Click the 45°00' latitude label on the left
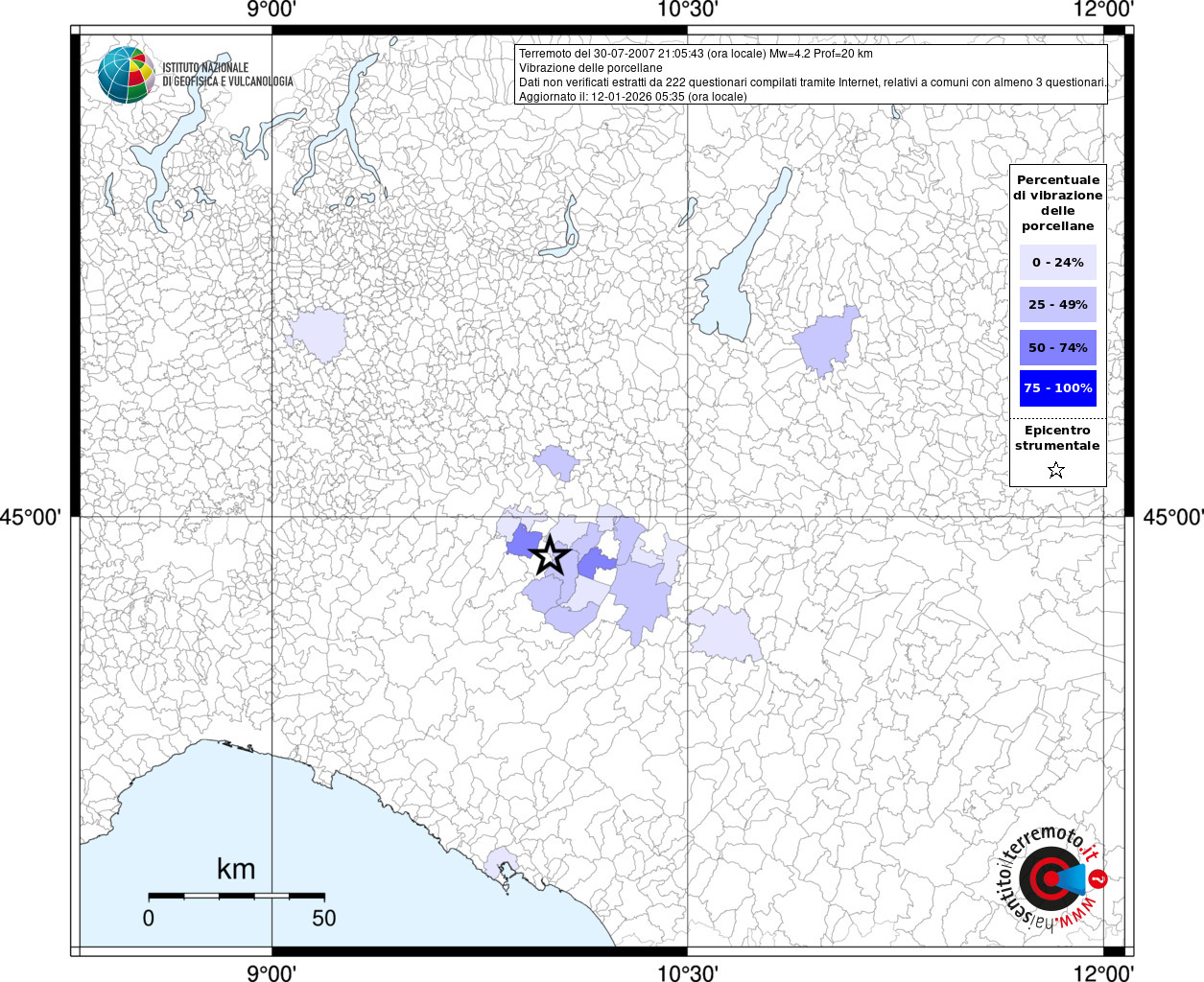The height and width of the screenshot is (982, 1204). tap(31, 517)
